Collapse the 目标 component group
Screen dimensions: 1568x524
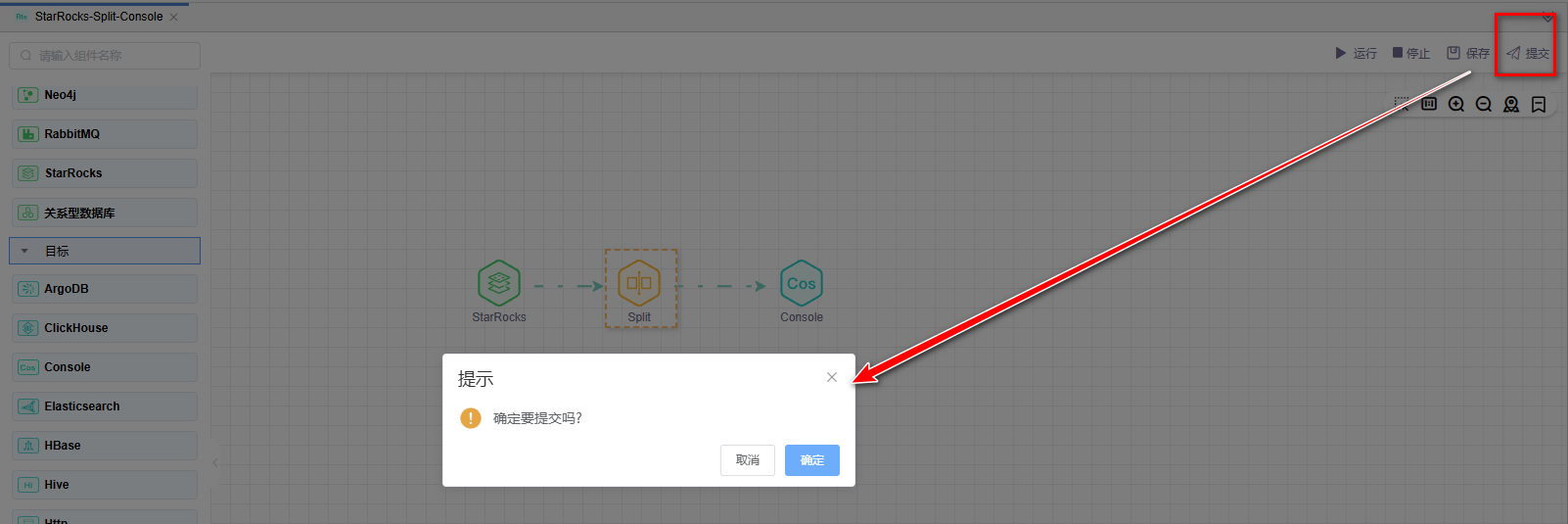24,251
